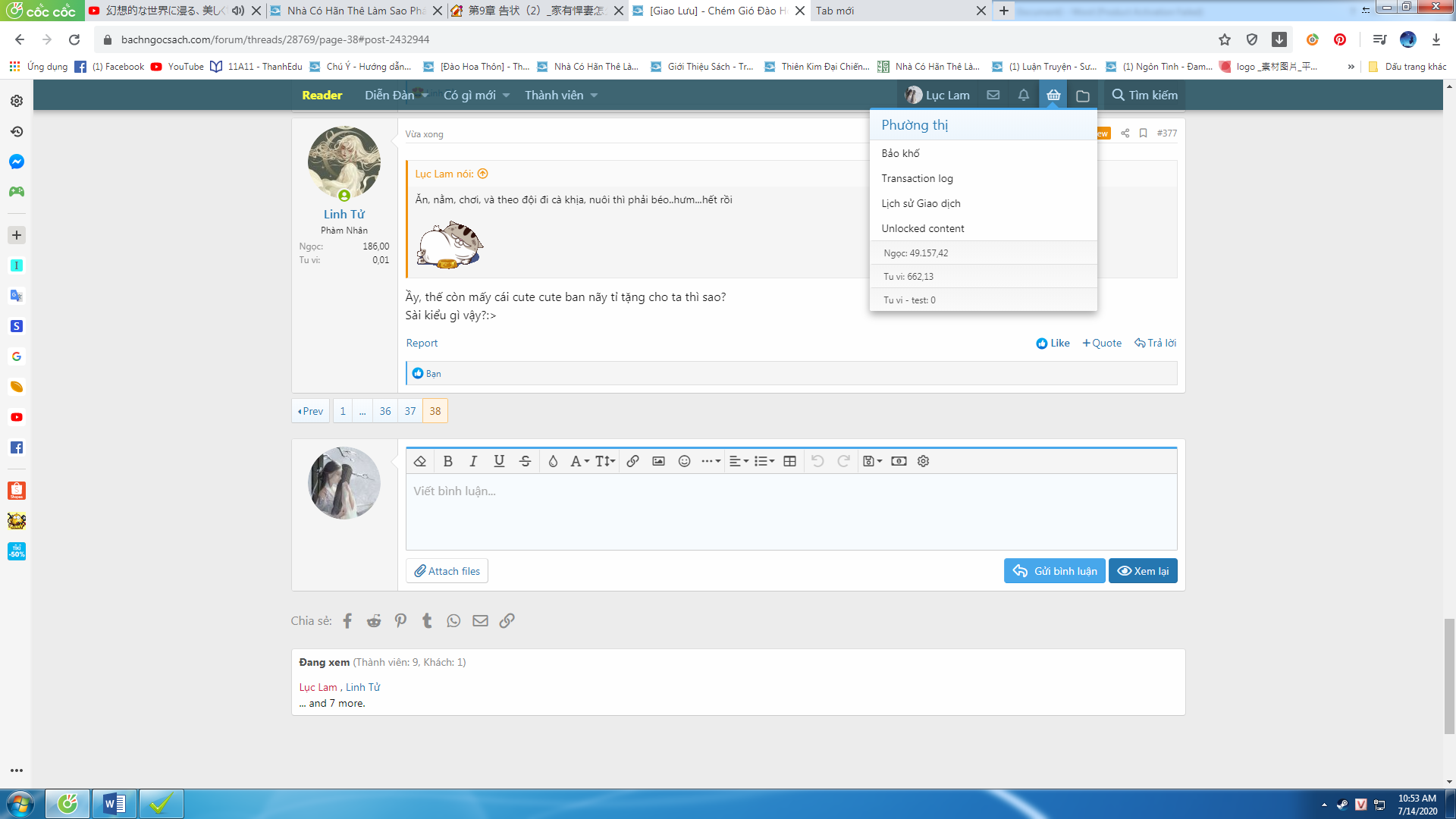Open Bảo khố menu entry
Screen dimensions: 1456x819
(900, 153)
